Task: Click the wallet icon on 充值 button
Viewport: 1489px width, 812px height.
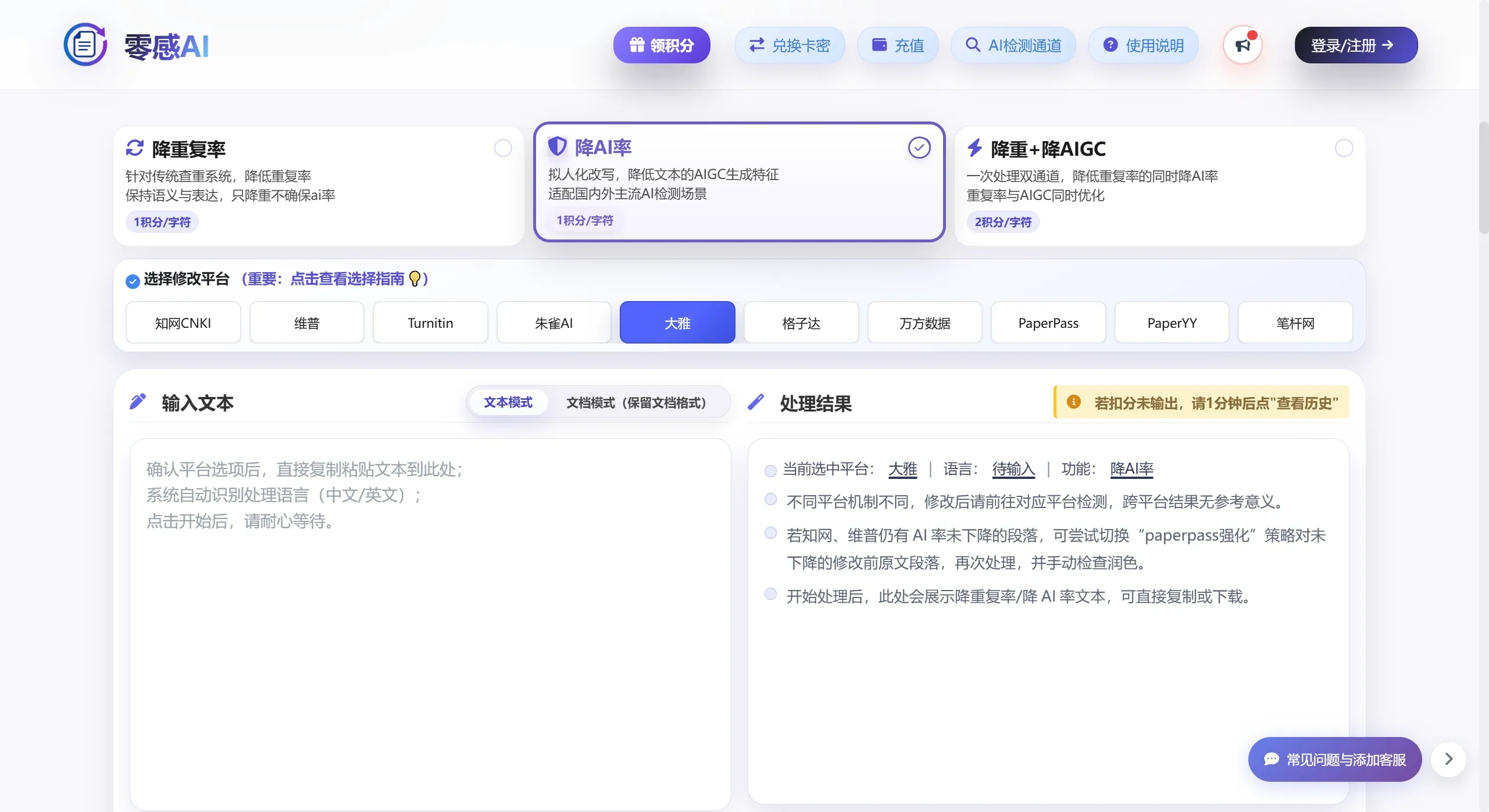Action: (x=879, y=45)
